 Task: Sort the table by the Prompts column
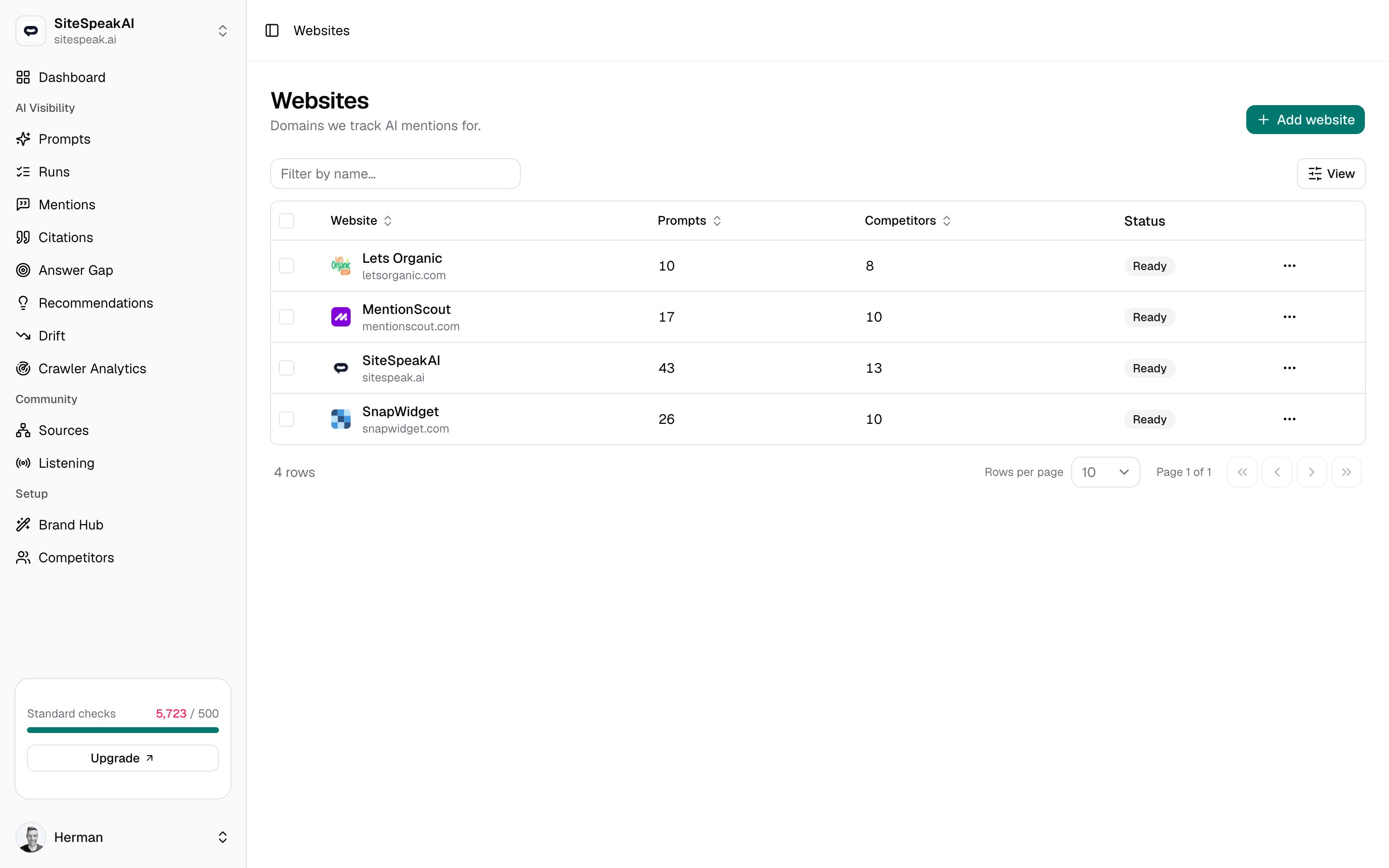[x=689, y=221]
